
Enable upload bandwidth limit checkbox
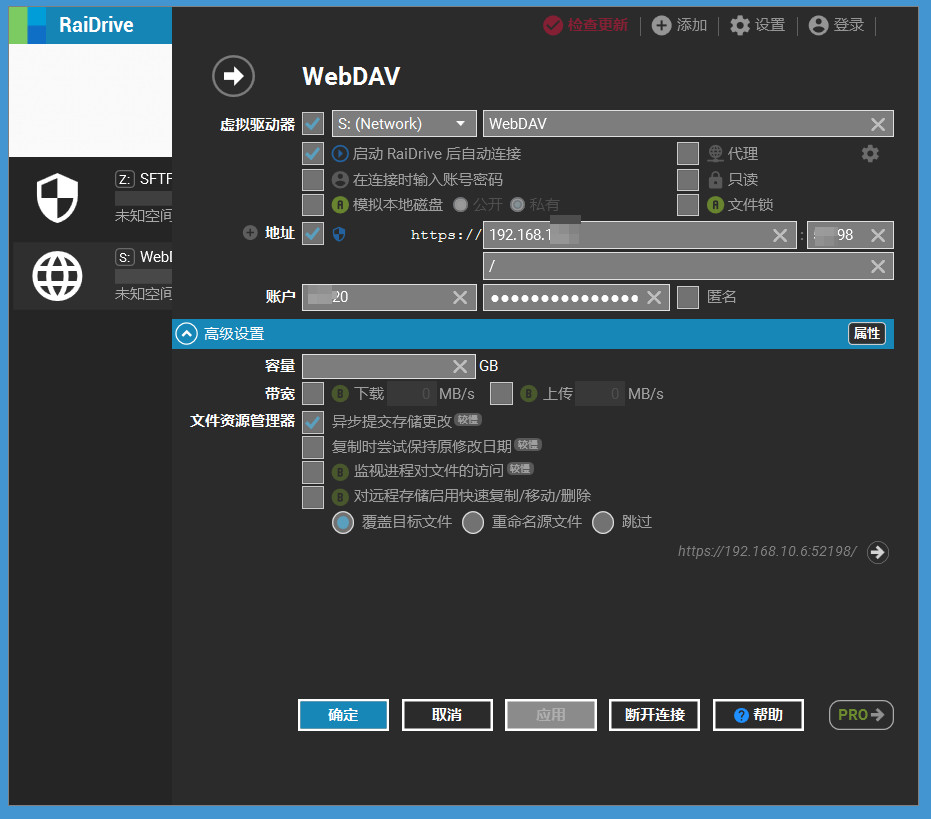point(502,393)
